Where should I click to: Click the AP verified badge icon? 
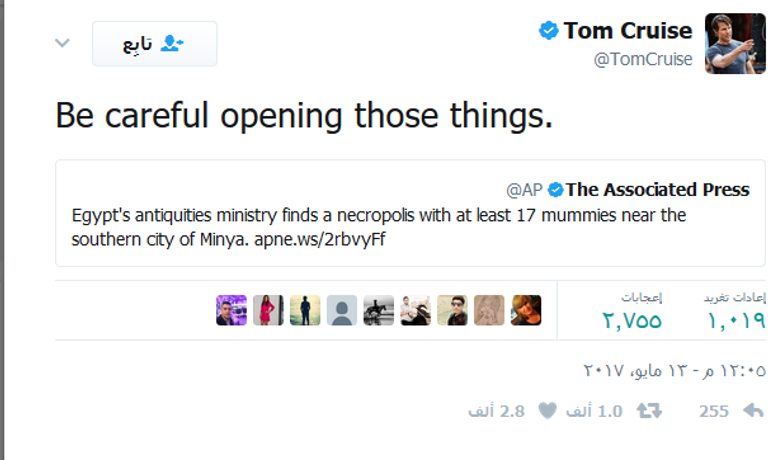pyautogui.click(x=554, y=189)
